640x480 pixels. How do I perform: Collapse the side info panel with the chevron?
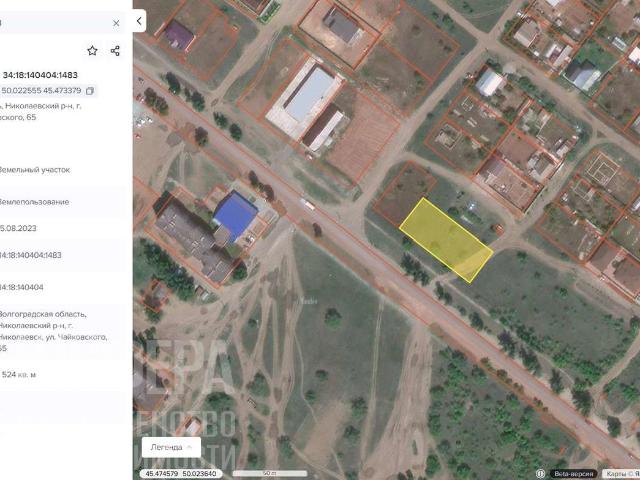pyautogui.click(x=139, y=20)
